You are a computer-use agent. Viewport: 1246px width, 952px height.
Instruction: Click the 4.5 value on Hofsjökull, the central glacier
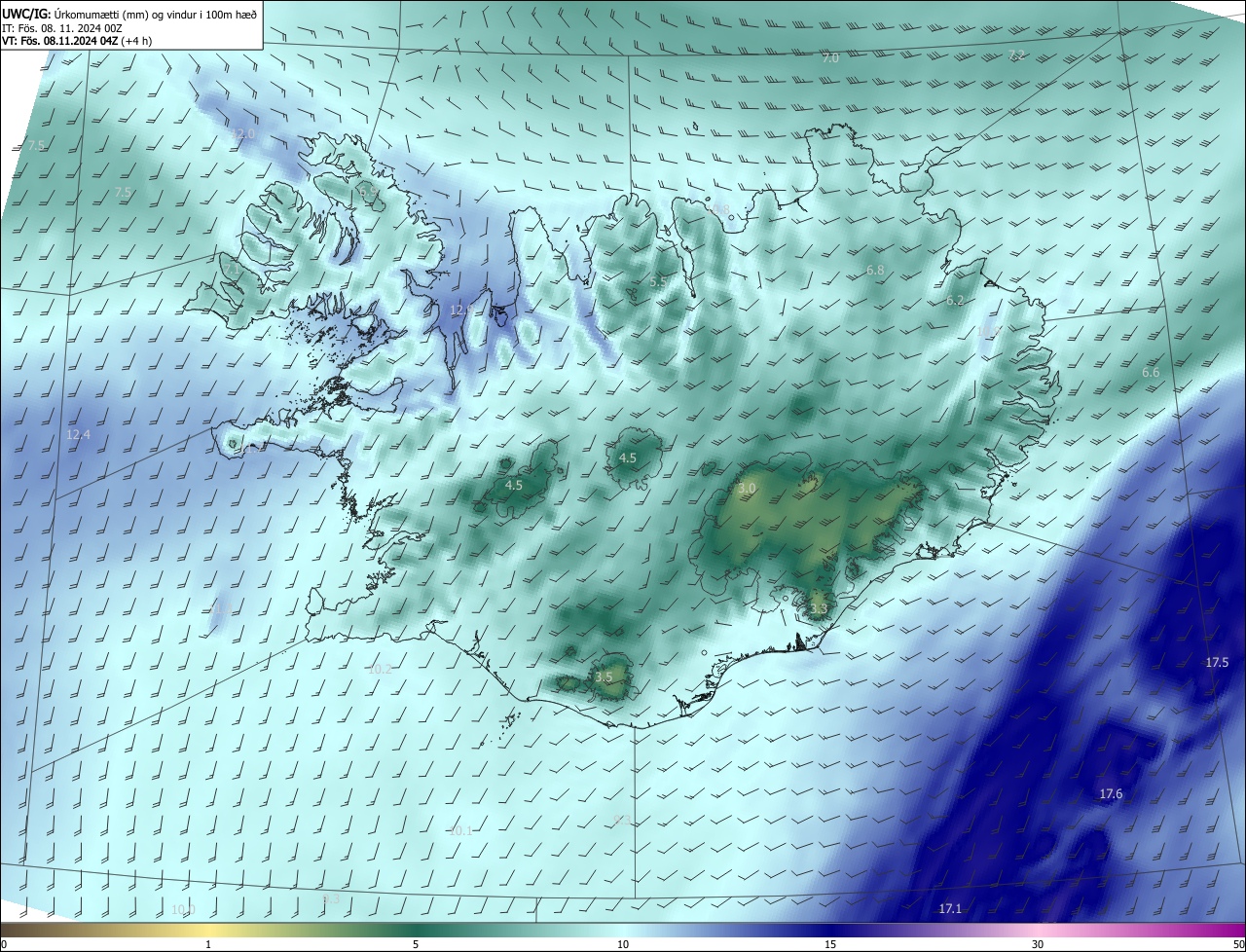point(628,458)
